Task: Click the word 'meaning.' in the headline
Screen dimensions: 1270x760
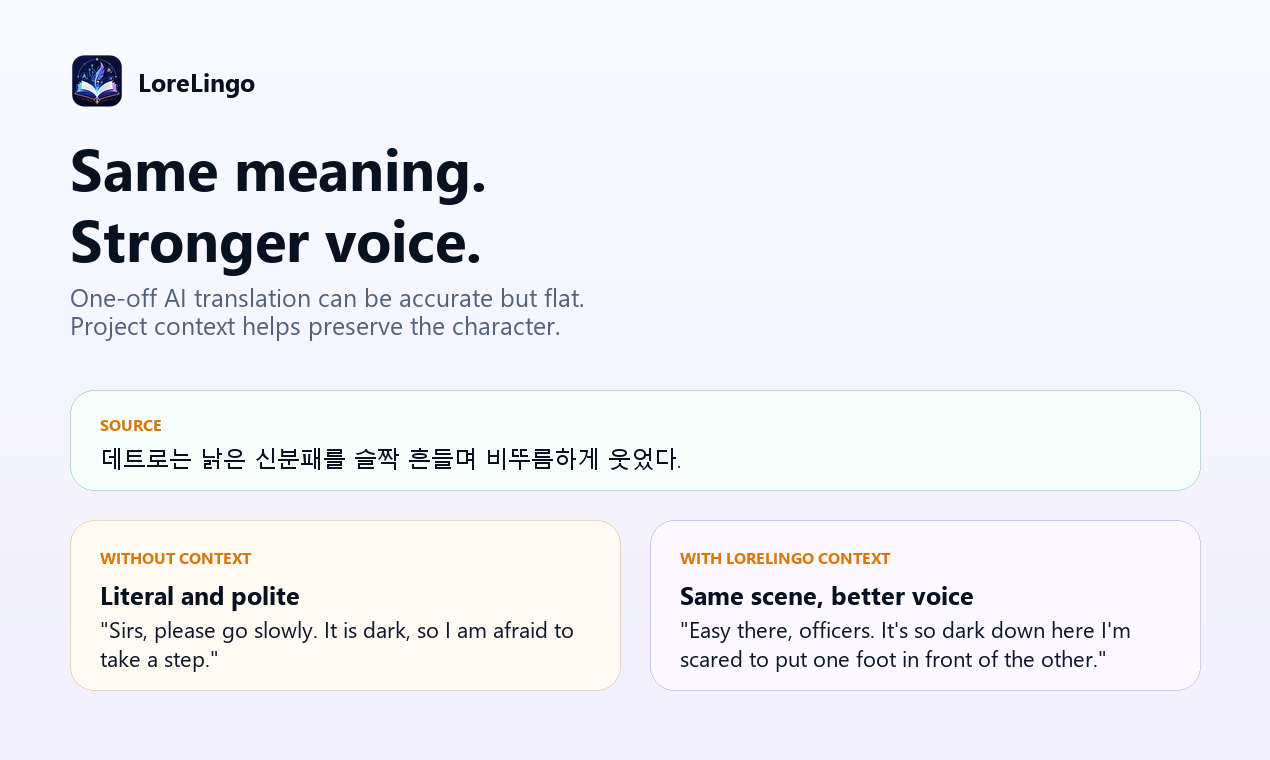Action: 360,170
